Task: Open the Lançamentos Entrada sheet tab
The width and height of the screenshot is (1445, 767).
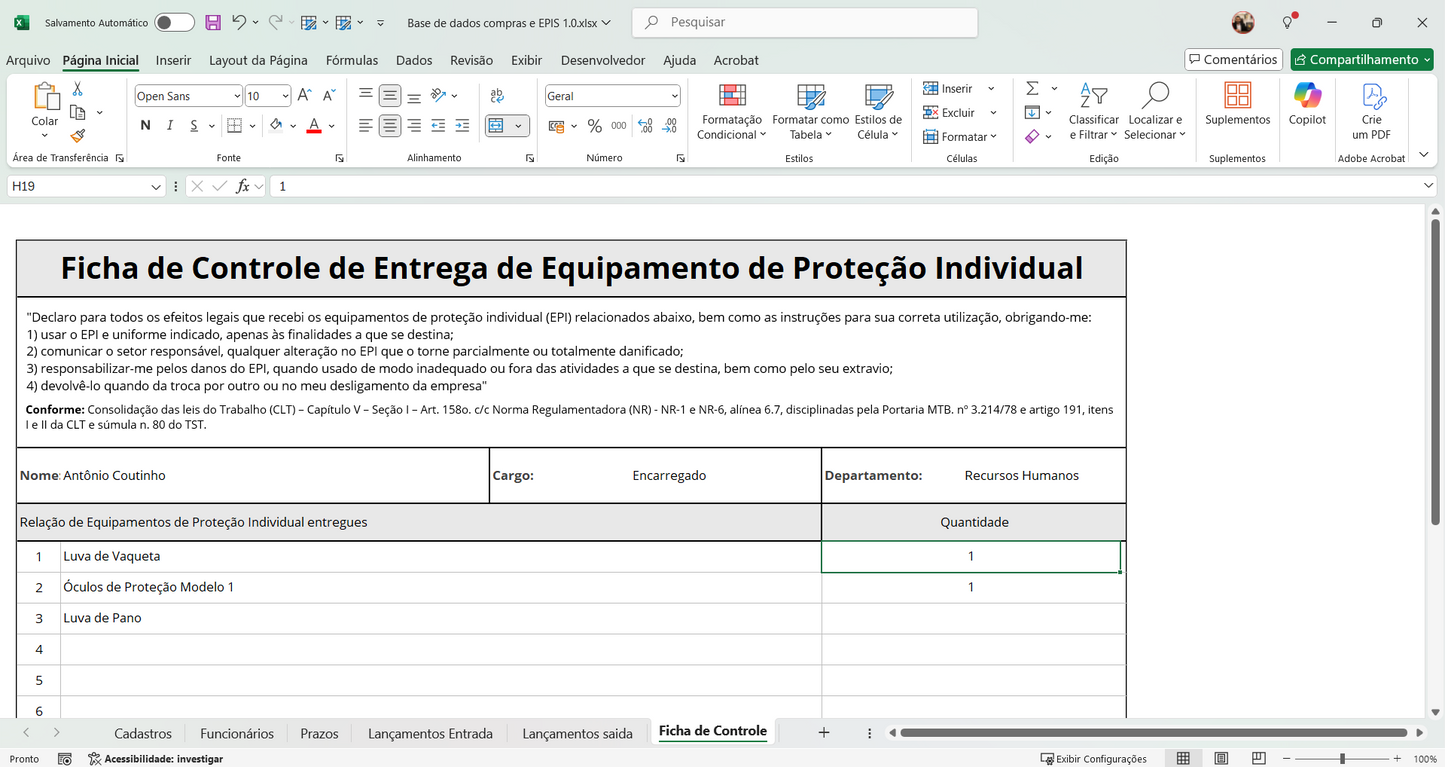Action: 430,733
